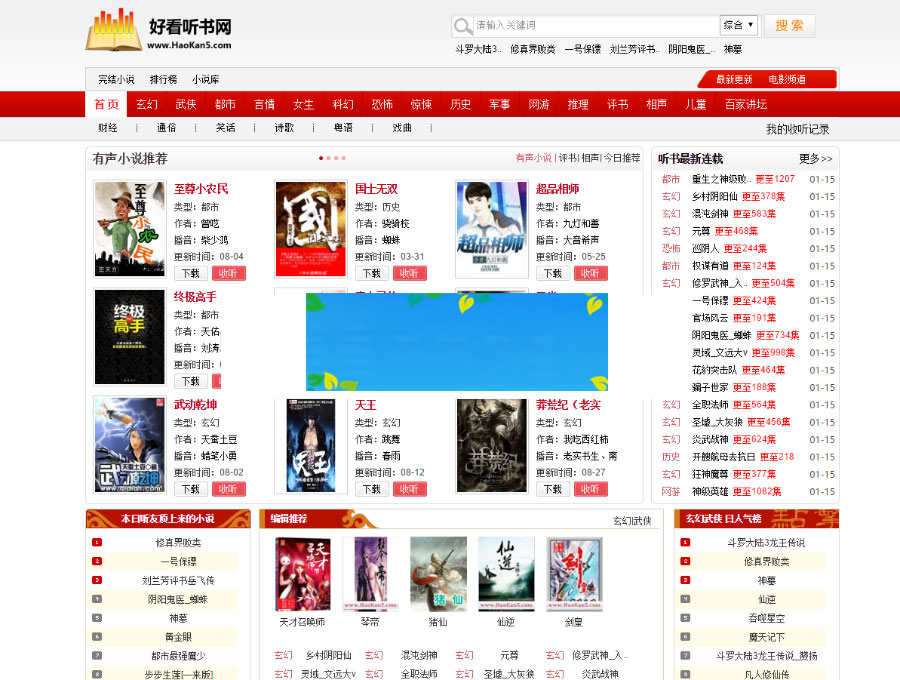Click the download icon under 武动乾坤
This screenshot has height=680, width=900.
pyautogui.click(x=191, y=489)
